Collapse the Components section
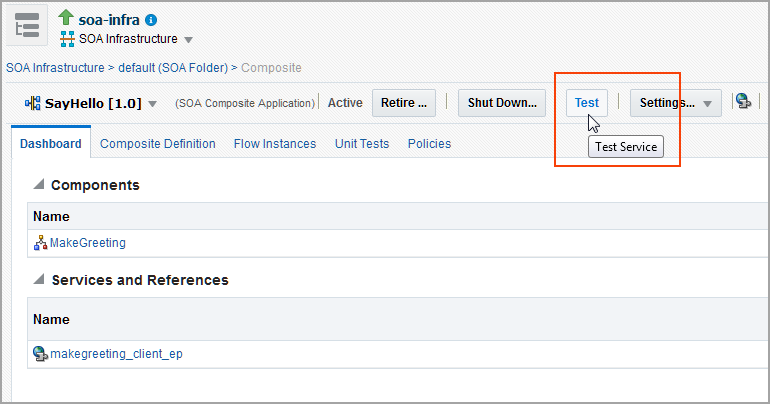Screen dimensions: 770x404 (39, 185)
